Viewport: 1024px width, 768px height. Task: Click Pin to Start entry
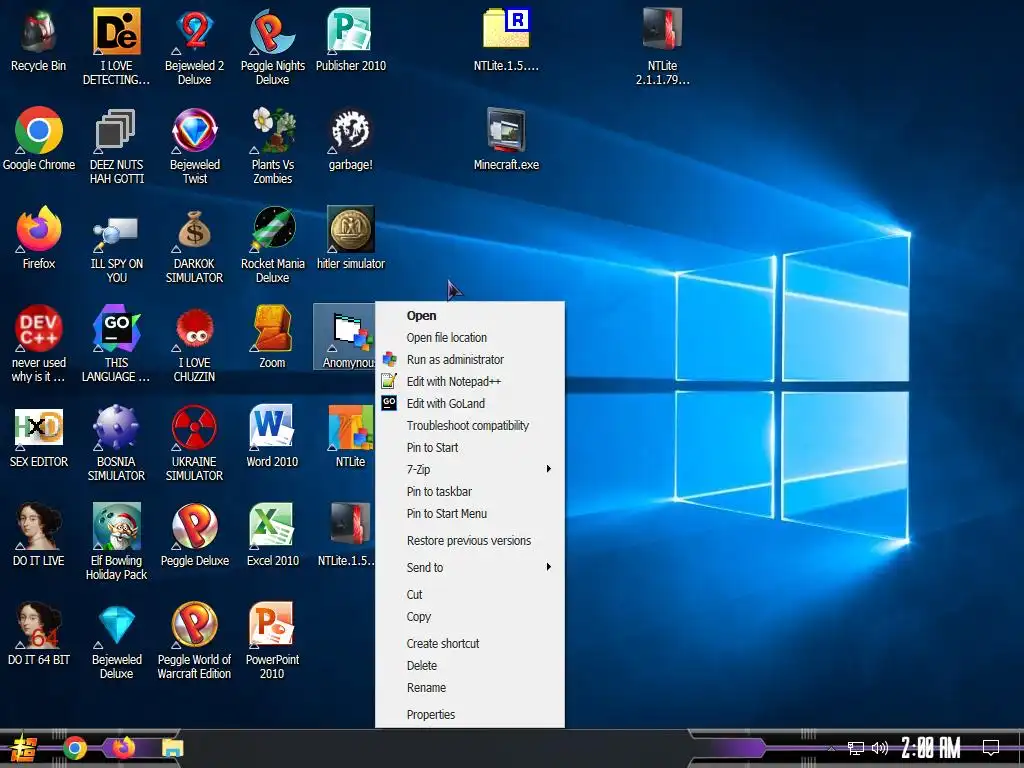click(470, 447)
